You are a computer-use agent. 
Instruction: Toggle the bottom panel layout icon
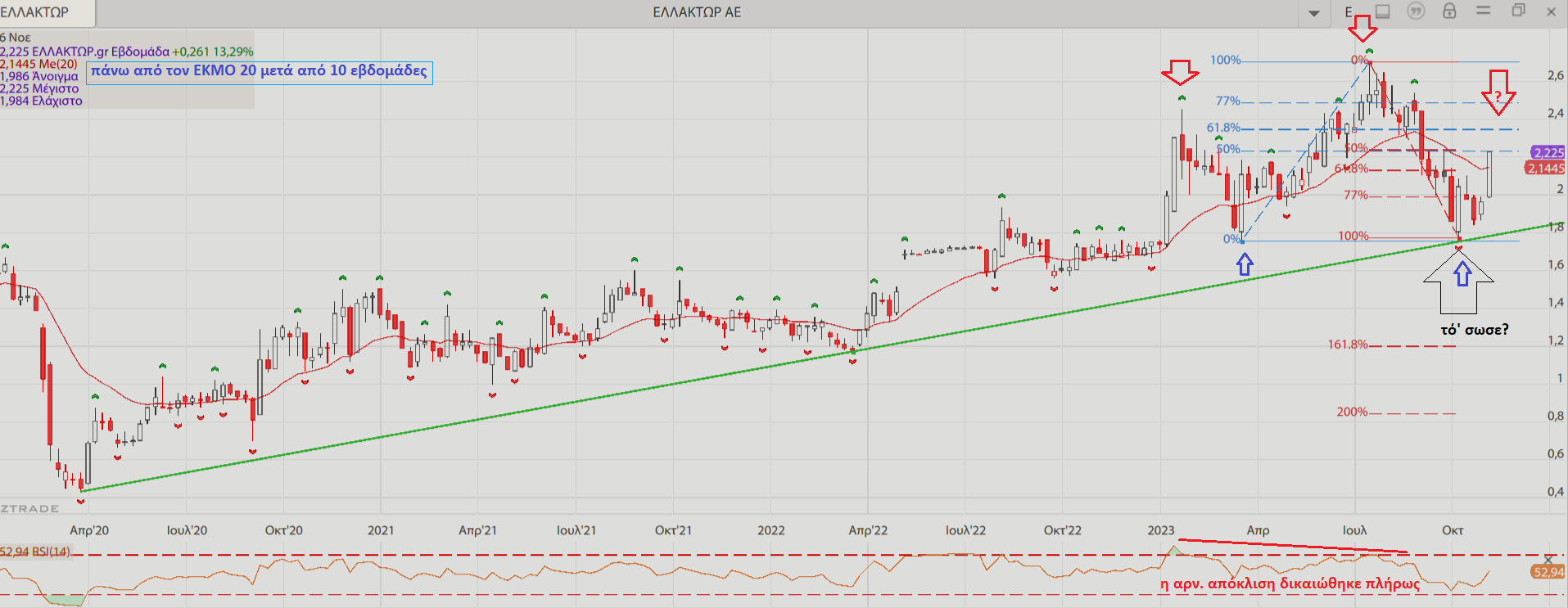coord(1382,11)
